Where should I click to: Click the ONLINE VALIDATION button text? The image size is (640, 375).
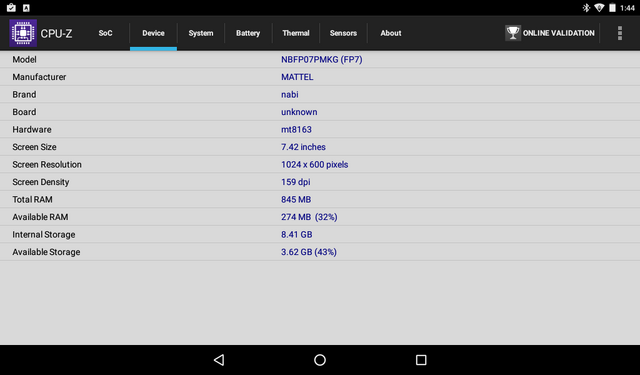click(x=559, y=33)
